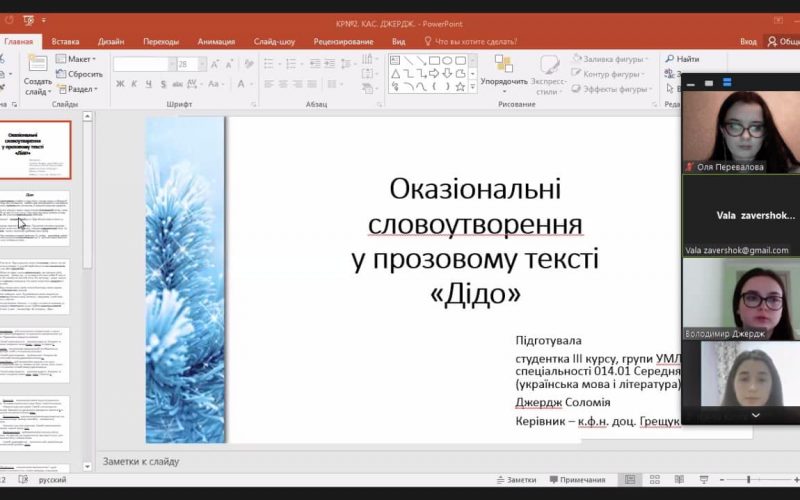Switch to slide sorter view in status bar
The height and width of the screenshot is (500, 800).
654,480
